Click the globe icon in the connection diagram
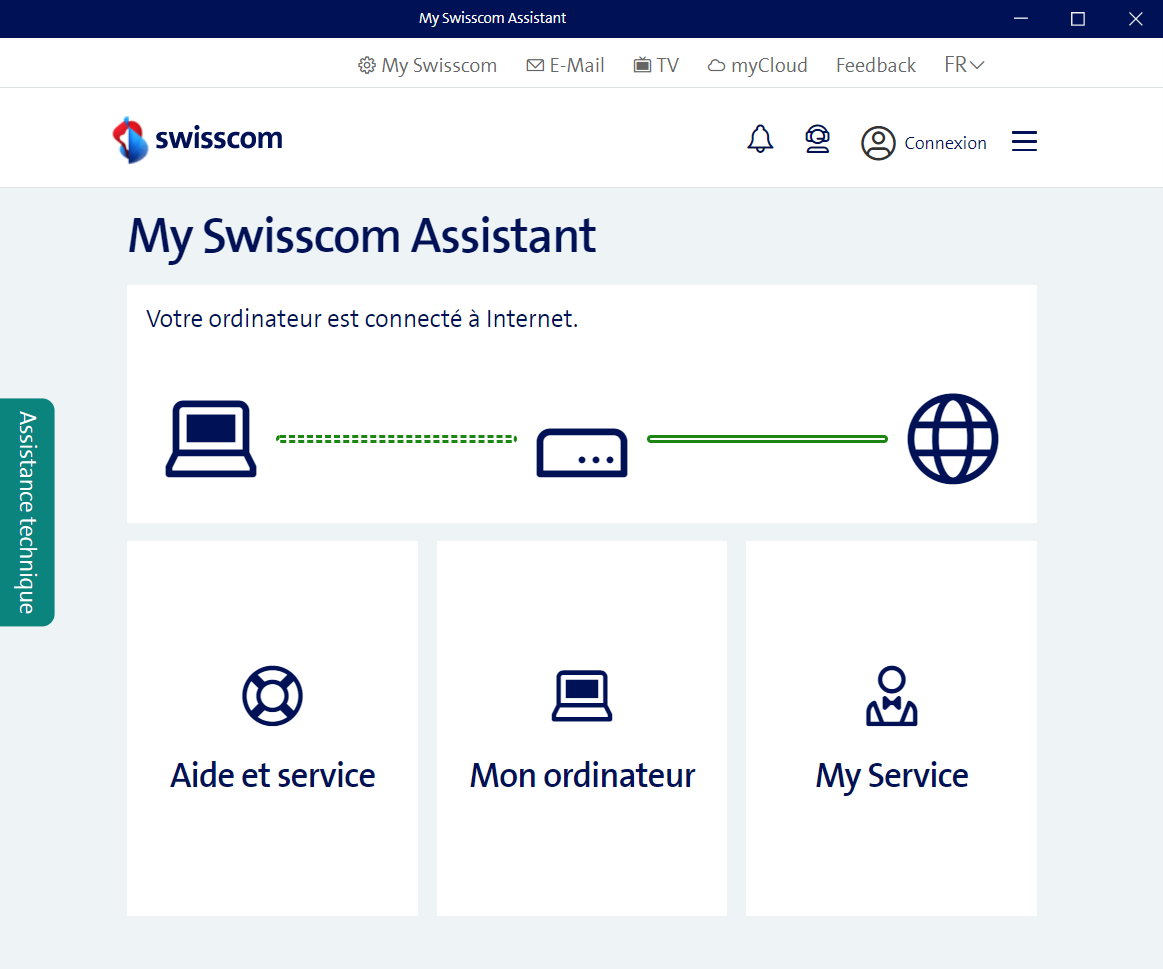This screenshot has width=1163, height=969. pos(952,438)
